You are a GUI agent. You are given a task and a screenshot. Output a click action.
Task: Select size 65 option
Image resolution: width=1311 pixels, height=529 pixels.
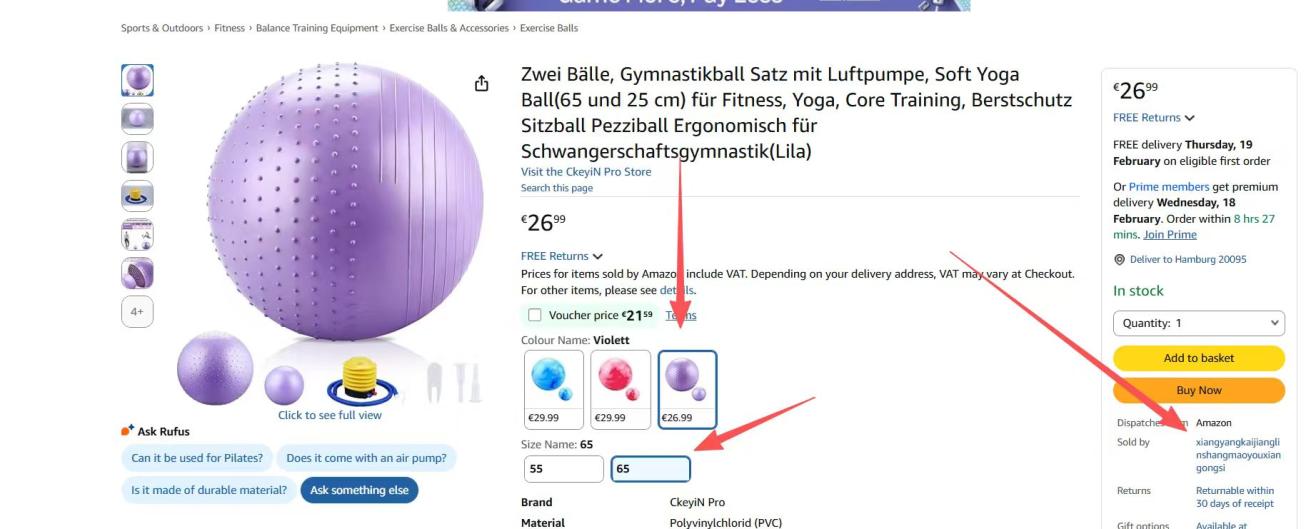point(651,469)
